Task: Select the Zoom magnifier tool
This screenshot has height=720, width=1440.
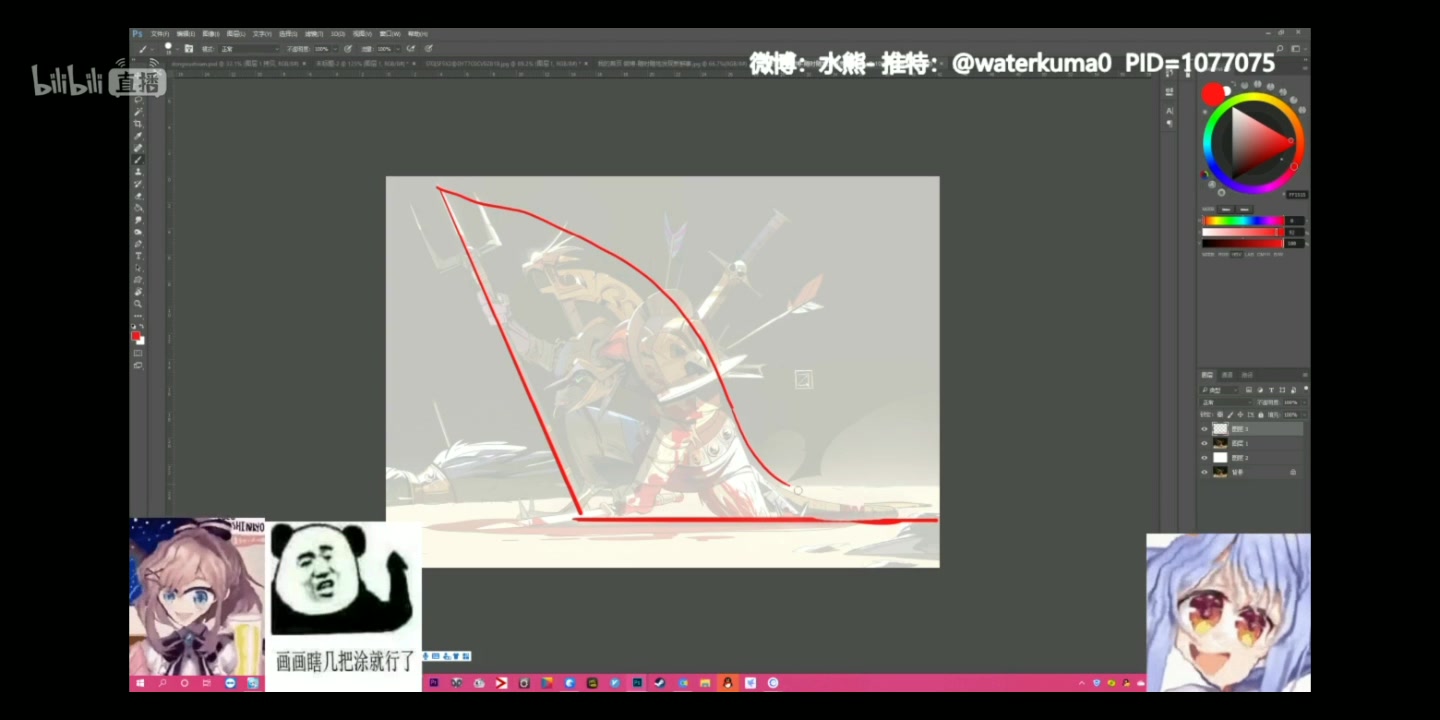Action: 138,304
